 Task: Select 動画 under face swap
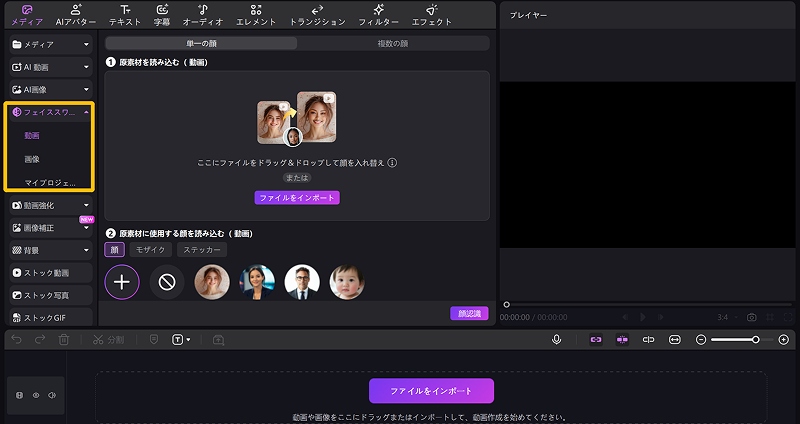coord(32,136)
